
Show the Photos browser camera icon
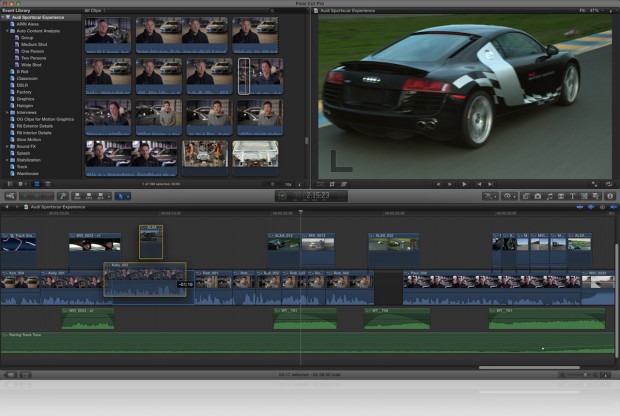pyautogui.click(x=538, y=196)
